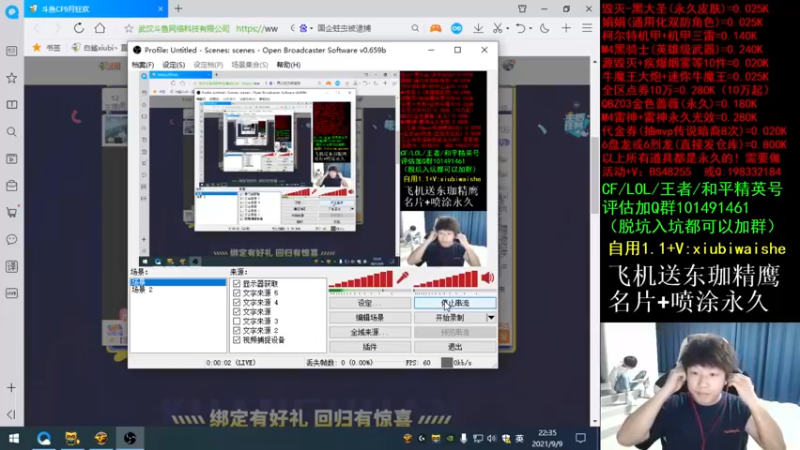Screen dimensions: 800x450
Task: Open browser hamburger main menu
Action: [587, 29]
